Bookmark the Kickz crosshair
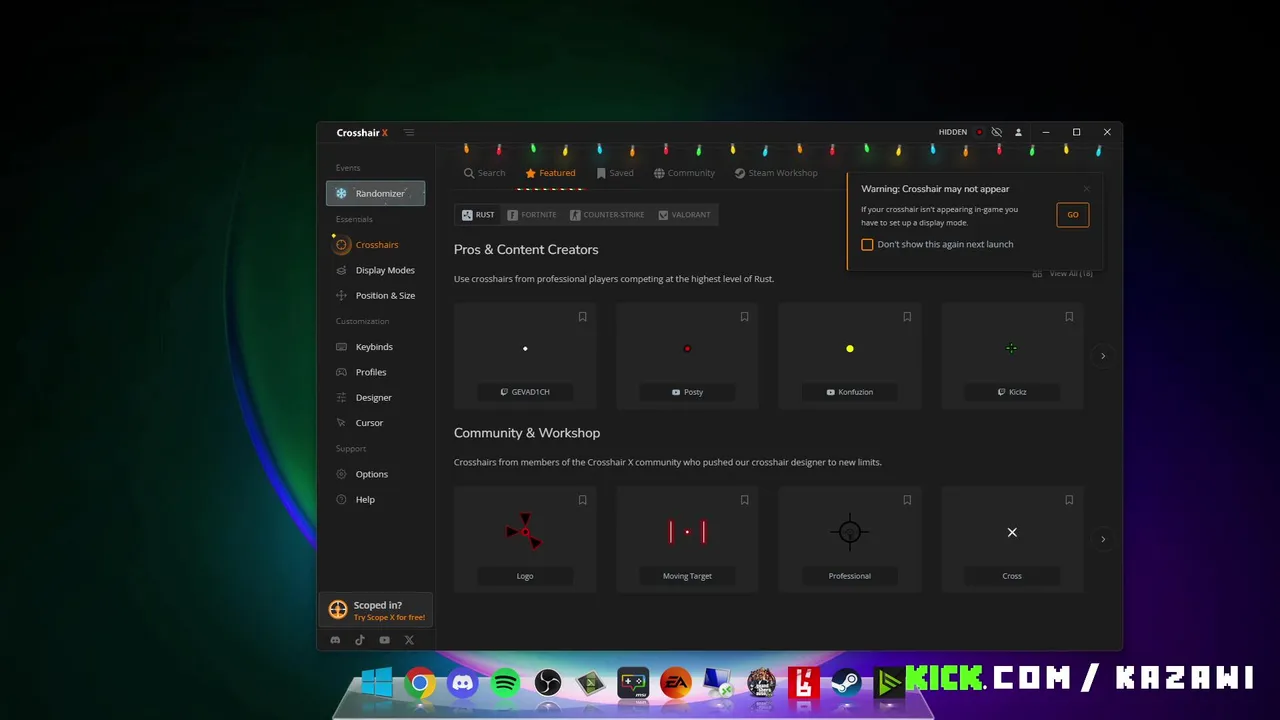 [1069, 317]
